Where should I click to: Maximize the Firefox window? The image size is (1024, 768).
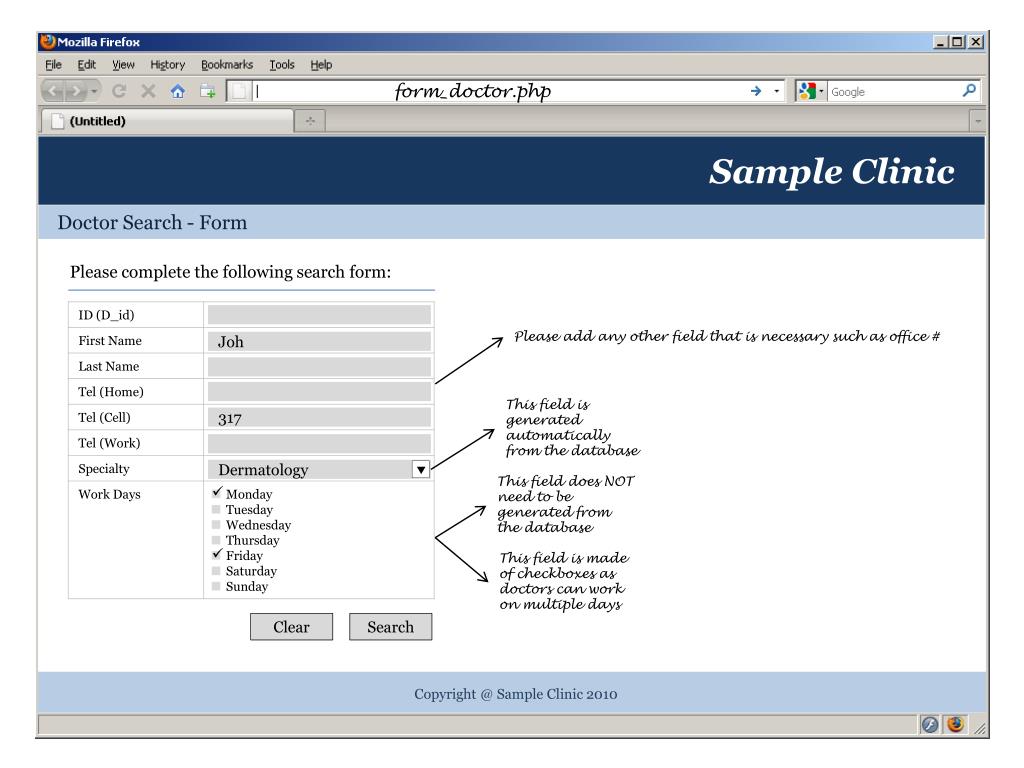tap(957, 42)
